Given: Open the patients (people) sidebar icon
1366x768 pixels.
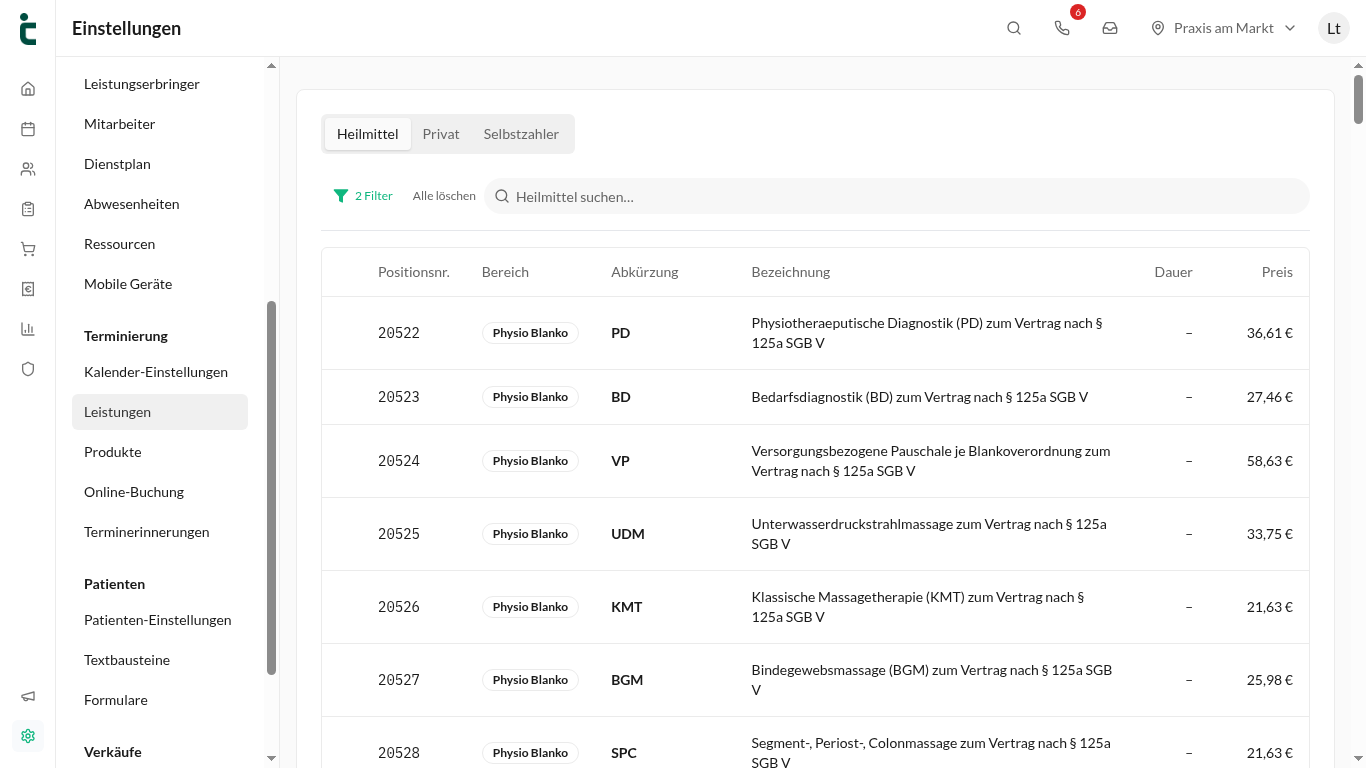Looking at the screenshot, I should [28, 169].
